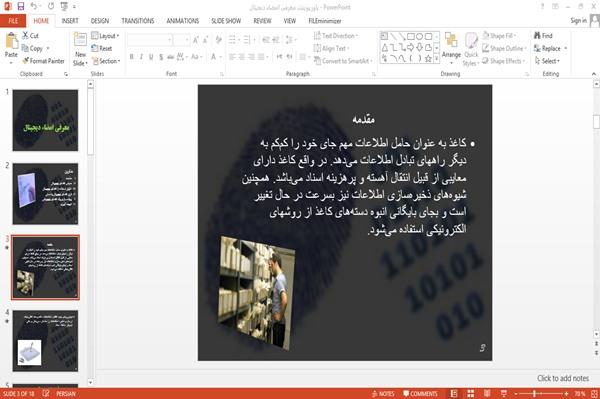Switch to the INSERT tab
600x399 pixels.
70,21
